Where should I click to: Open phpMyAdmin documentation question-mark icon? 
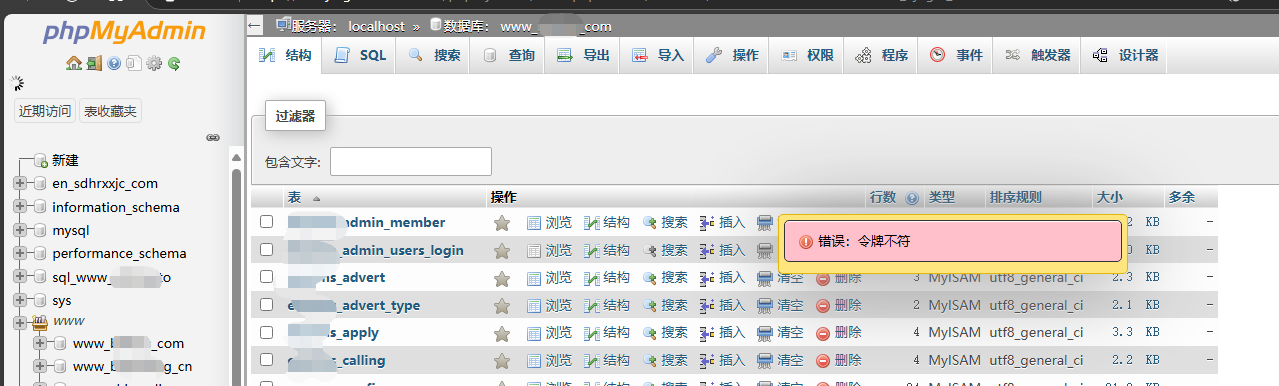[x=114, y=63]
